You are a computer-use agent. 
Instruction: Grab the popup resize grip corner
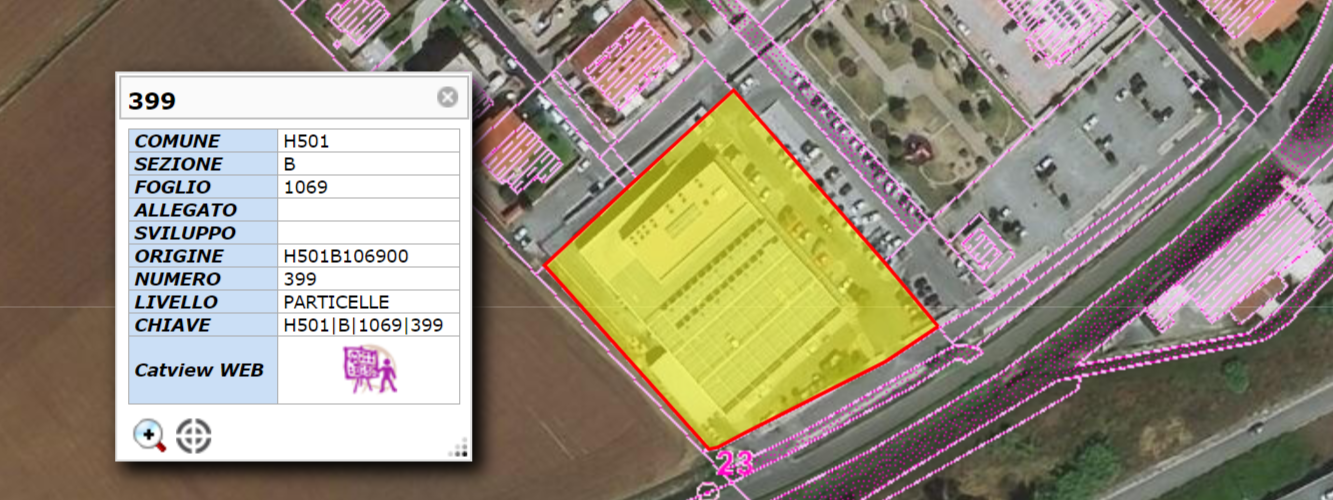click(459, 449)
